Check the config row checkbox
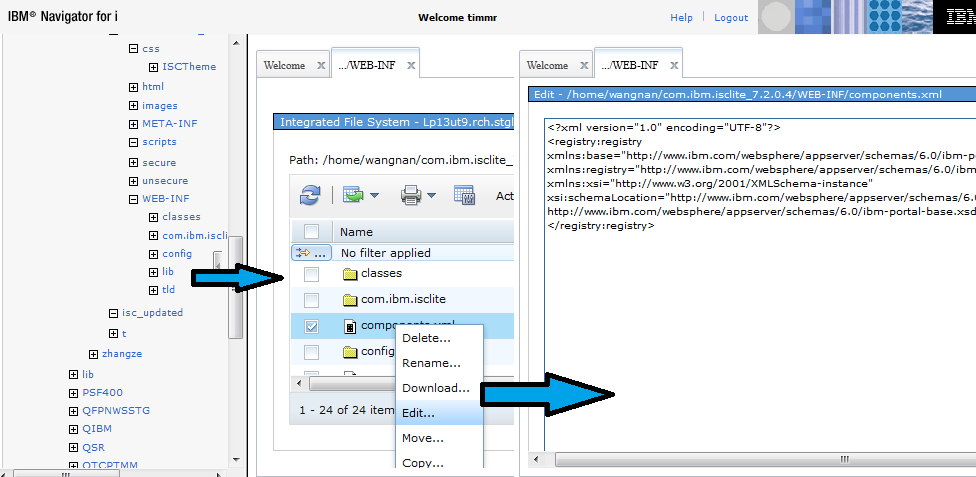This screenshot has height=477, width=976. tap(311, 353)
